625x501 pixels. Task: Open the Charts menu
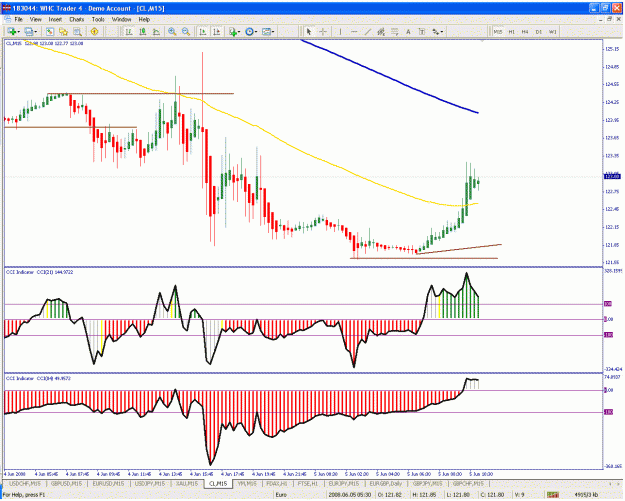tap(77, 19)
